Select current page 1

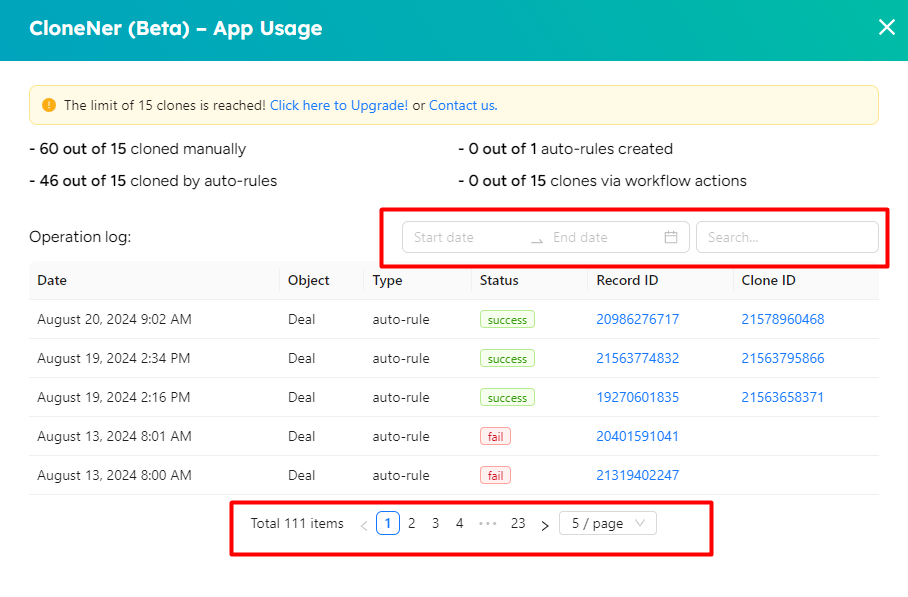[x=388, y=523]
